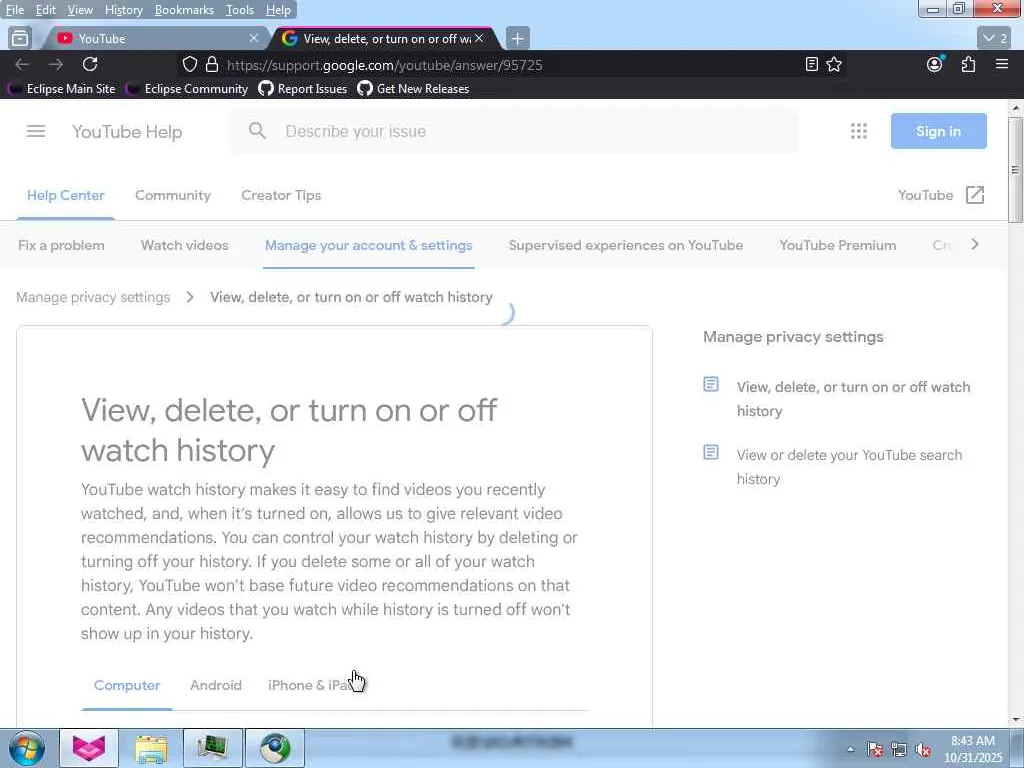Viewport: 1024px width, 768px height.
Task: Open the browser application hamburger menu
Action: coord(1002,64)
